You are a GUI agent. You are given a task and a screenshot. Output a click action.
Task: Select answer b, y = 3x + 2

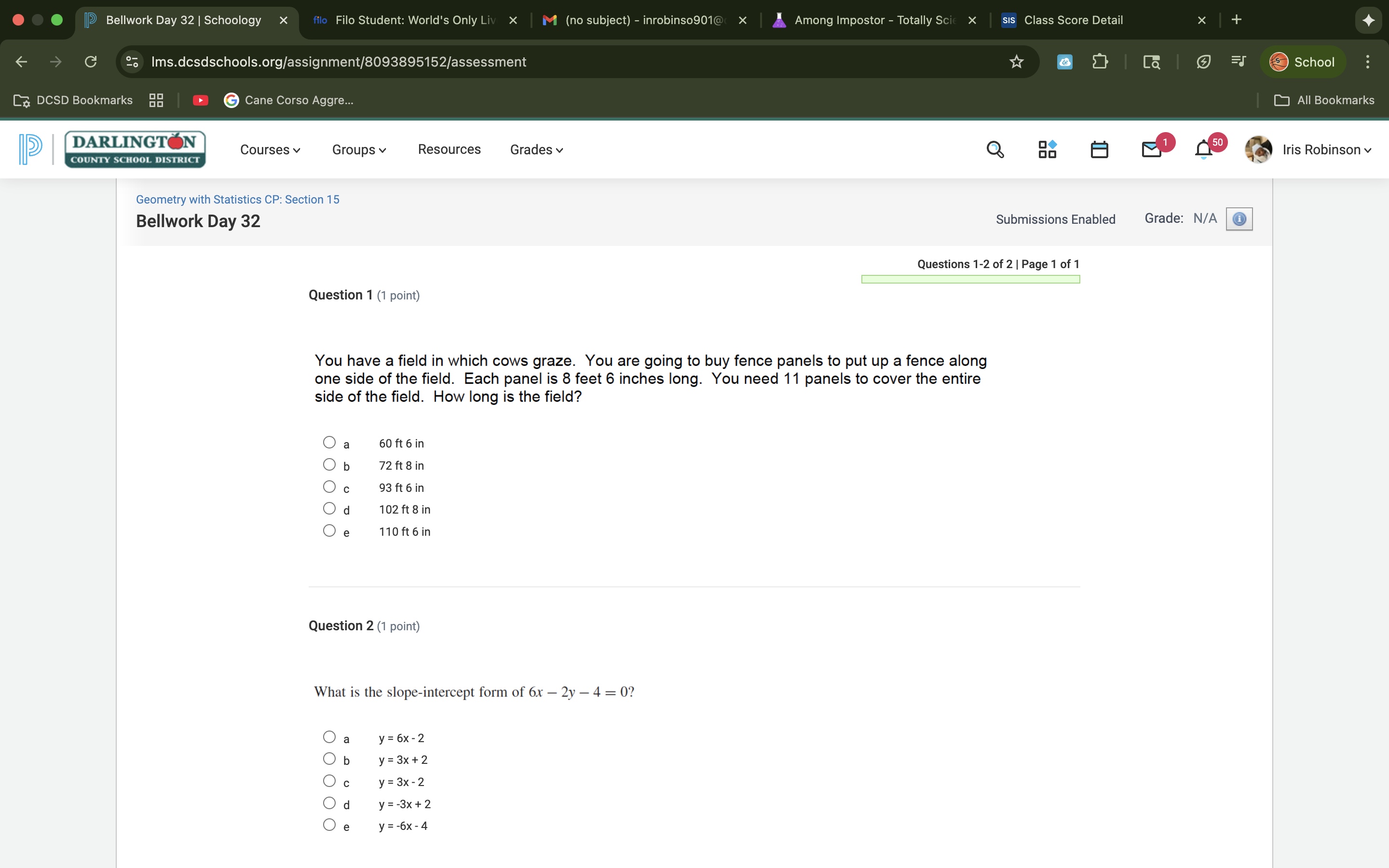(x=329, y=759)
